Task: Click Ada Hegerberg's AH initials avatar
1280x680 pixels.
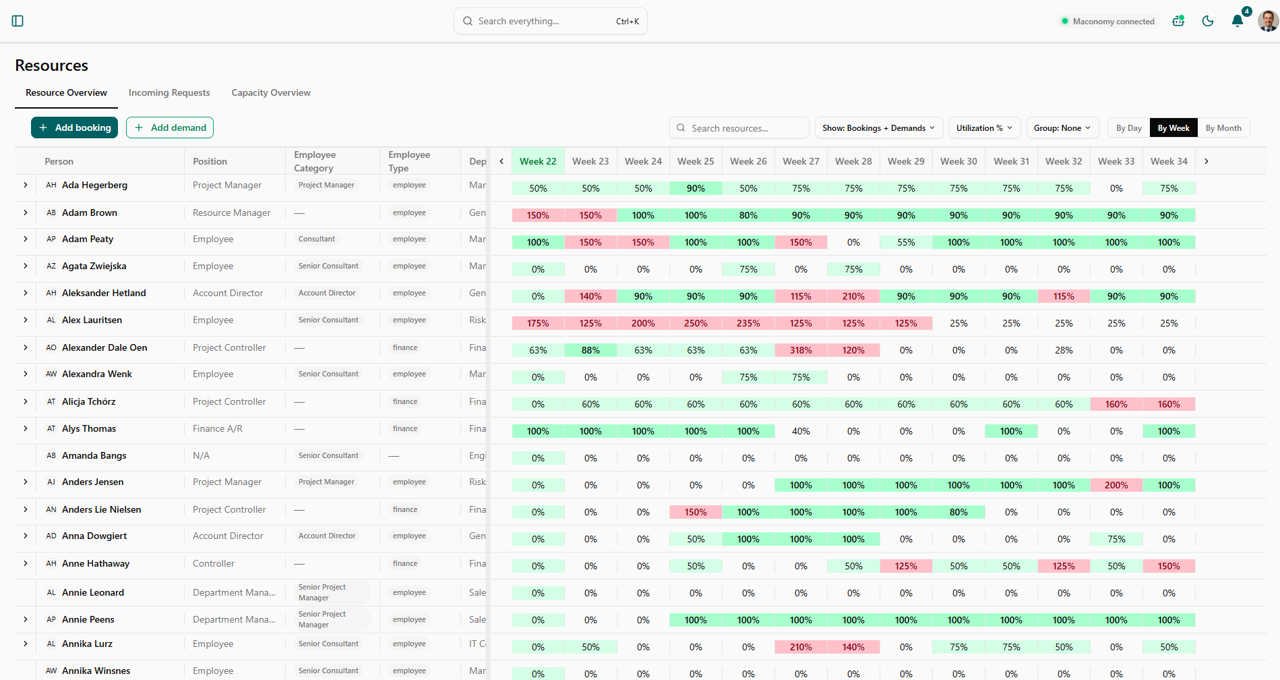Action: [x=51, y=185]
